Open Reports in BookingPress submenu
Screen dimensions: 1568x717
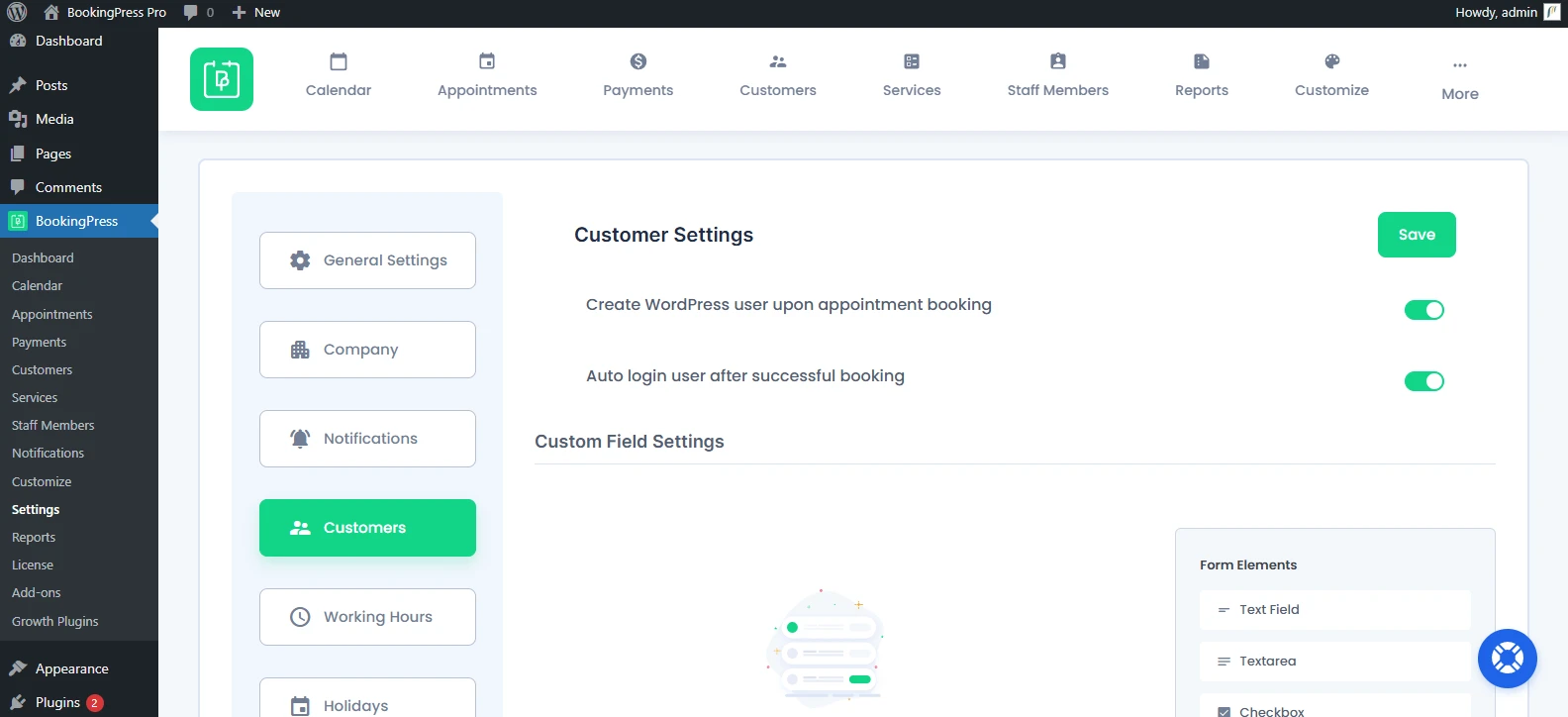[x=34, y=537]
